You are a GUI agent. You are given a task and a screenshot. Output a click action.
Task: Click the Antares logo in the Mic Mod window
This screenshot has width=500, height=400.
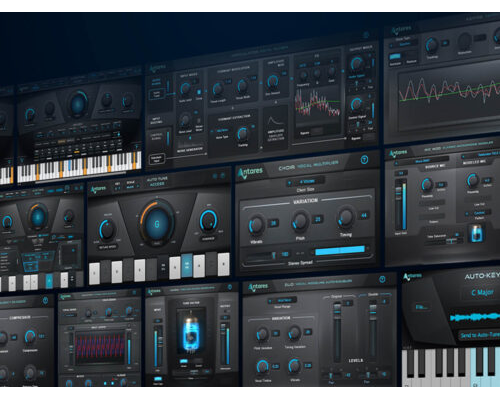coord(398,153)
